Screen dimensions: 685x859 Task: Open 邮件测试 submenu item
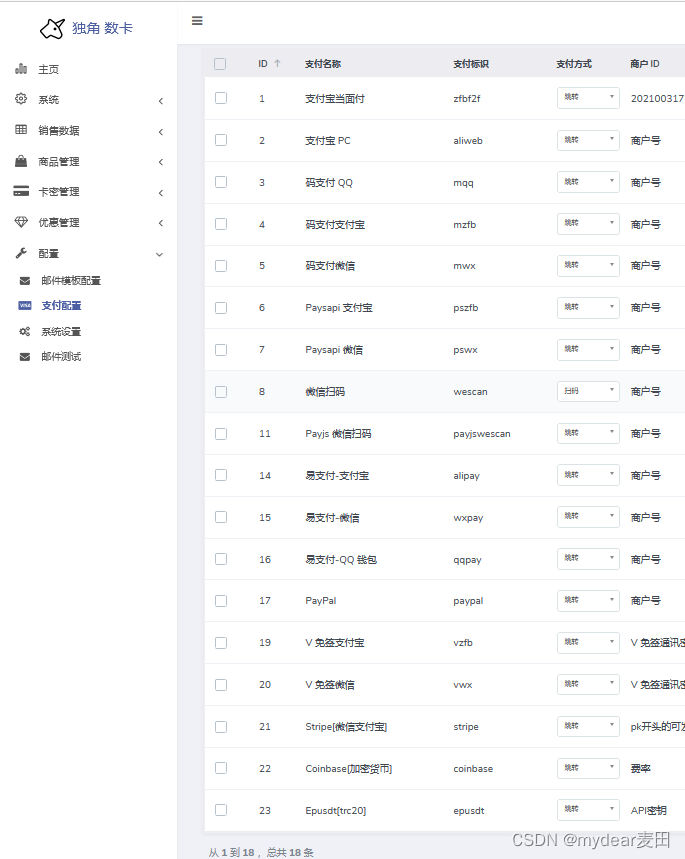61,357
